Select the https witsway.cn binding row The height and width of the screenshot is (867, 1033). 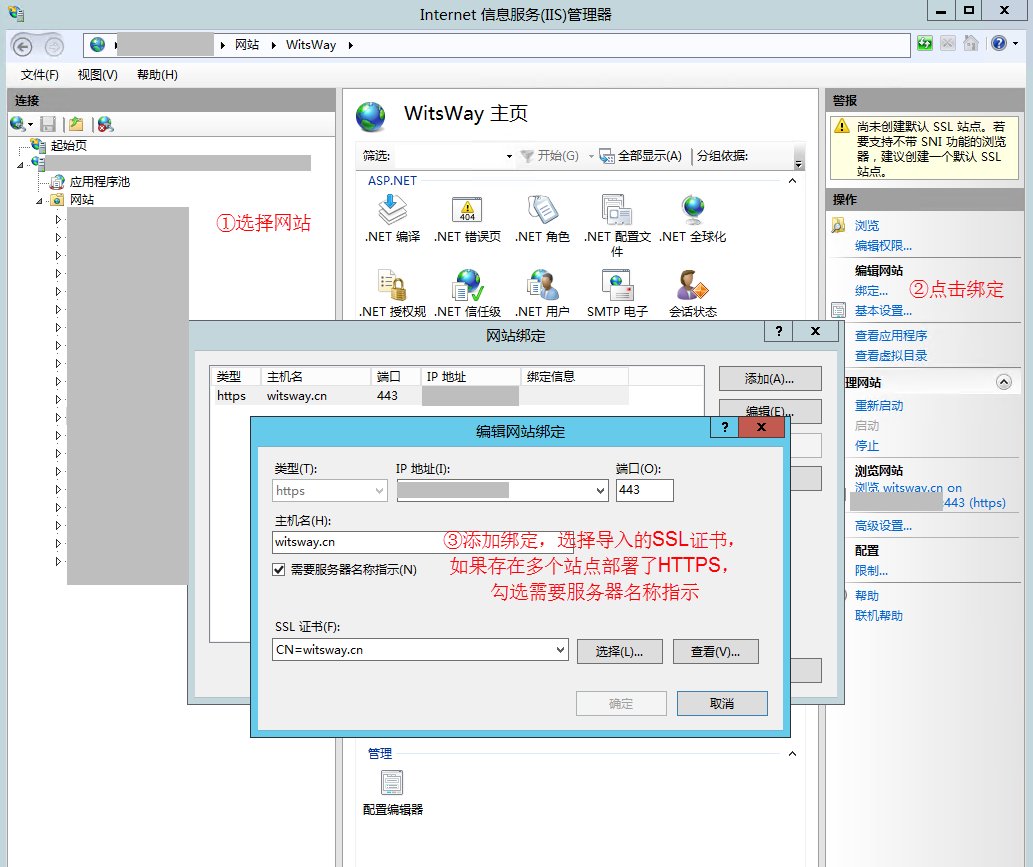[422, 395]
